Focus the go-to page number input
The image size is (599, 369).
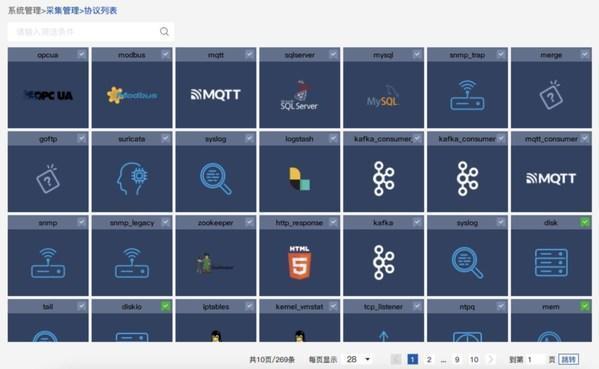(x=535, y=359)
